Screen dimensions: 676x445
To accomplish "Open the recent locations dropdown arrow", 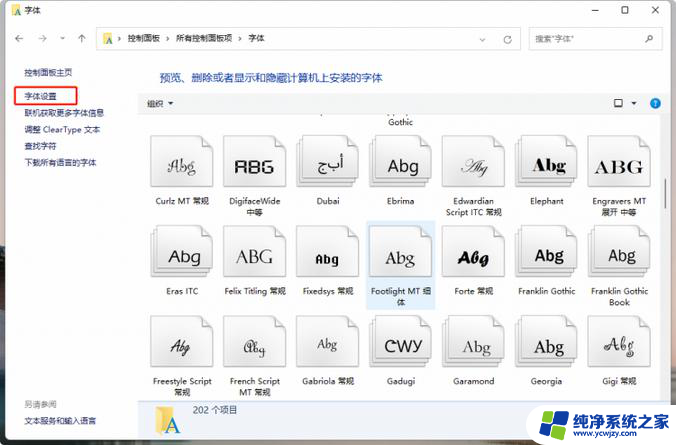I will (x=63, y=38).
